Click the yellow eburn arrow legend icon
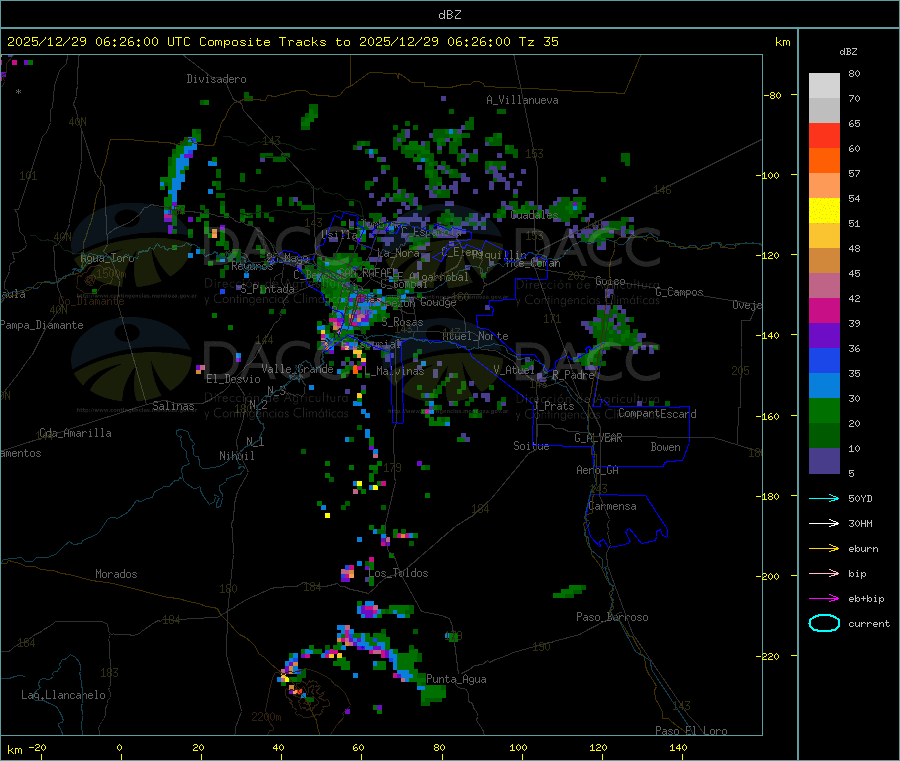 [824, 549]
